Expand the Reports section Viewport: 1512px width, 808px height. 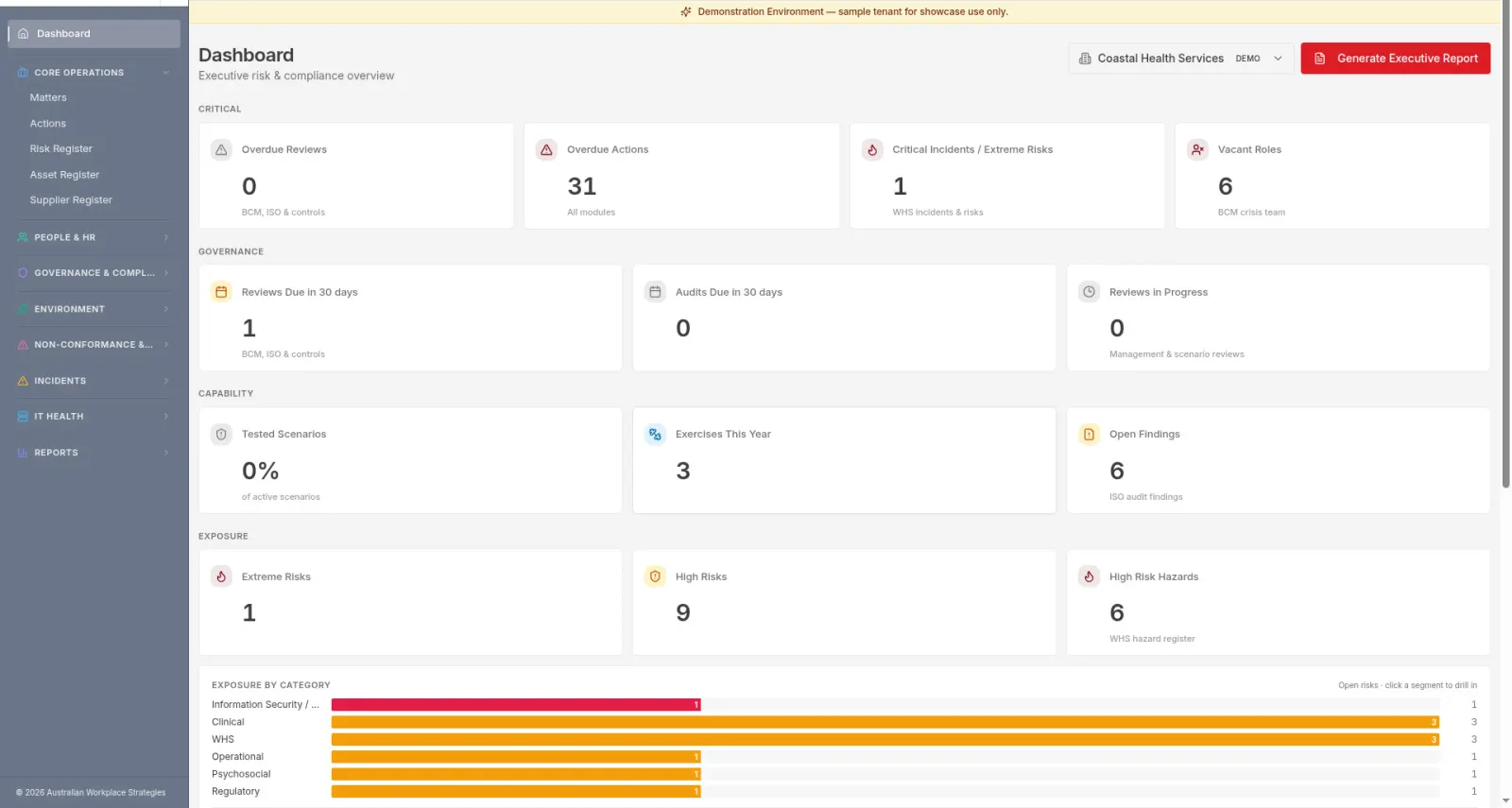tap(166, 453)
